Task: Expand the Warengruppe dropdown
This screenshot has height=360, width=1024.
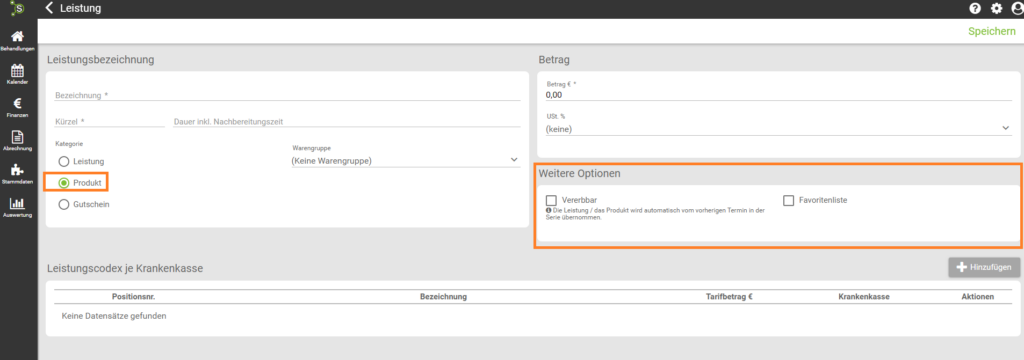Action: click(x=406, y=160)
